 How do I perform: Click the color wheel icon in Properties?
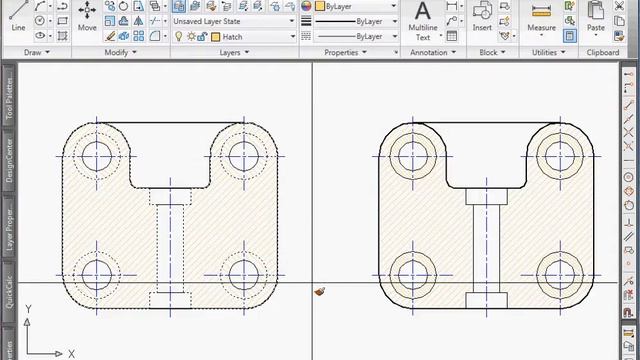[306, 6]
